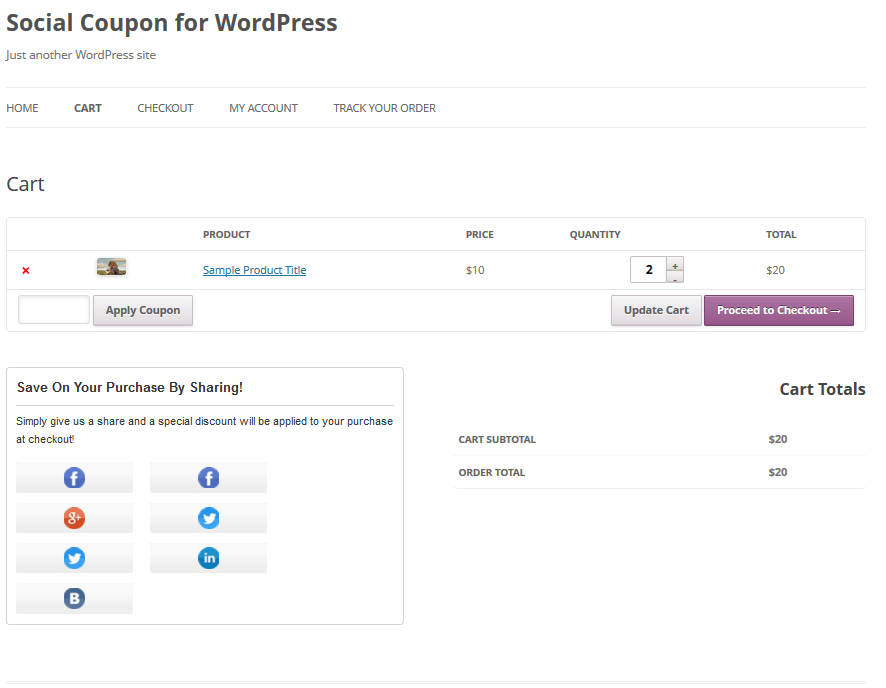
Task: Click Proceed to Checkout
Action: [779, 310]
